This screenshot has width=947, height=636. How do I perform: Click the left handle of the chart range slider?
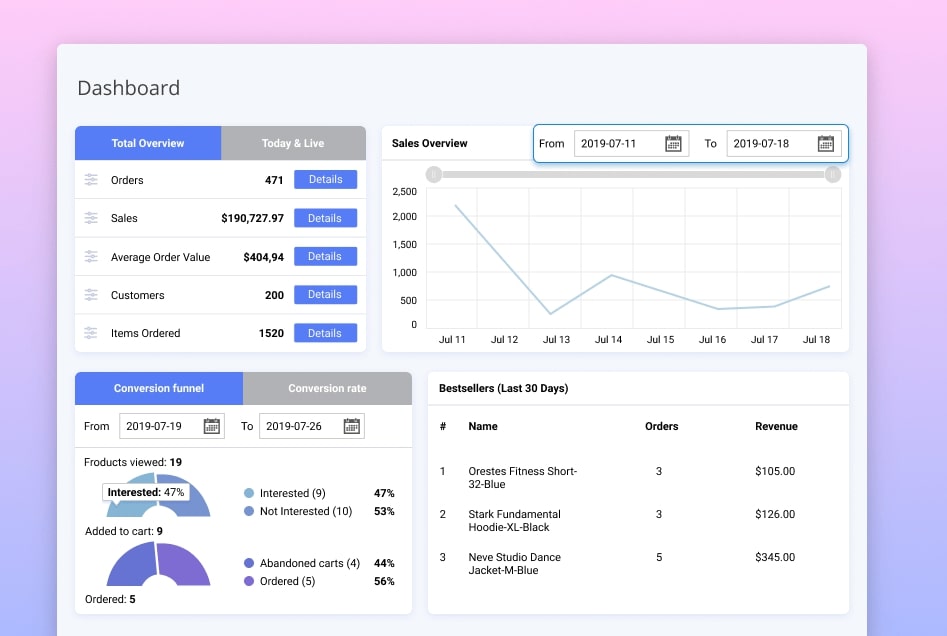click(x=432, y=174)
